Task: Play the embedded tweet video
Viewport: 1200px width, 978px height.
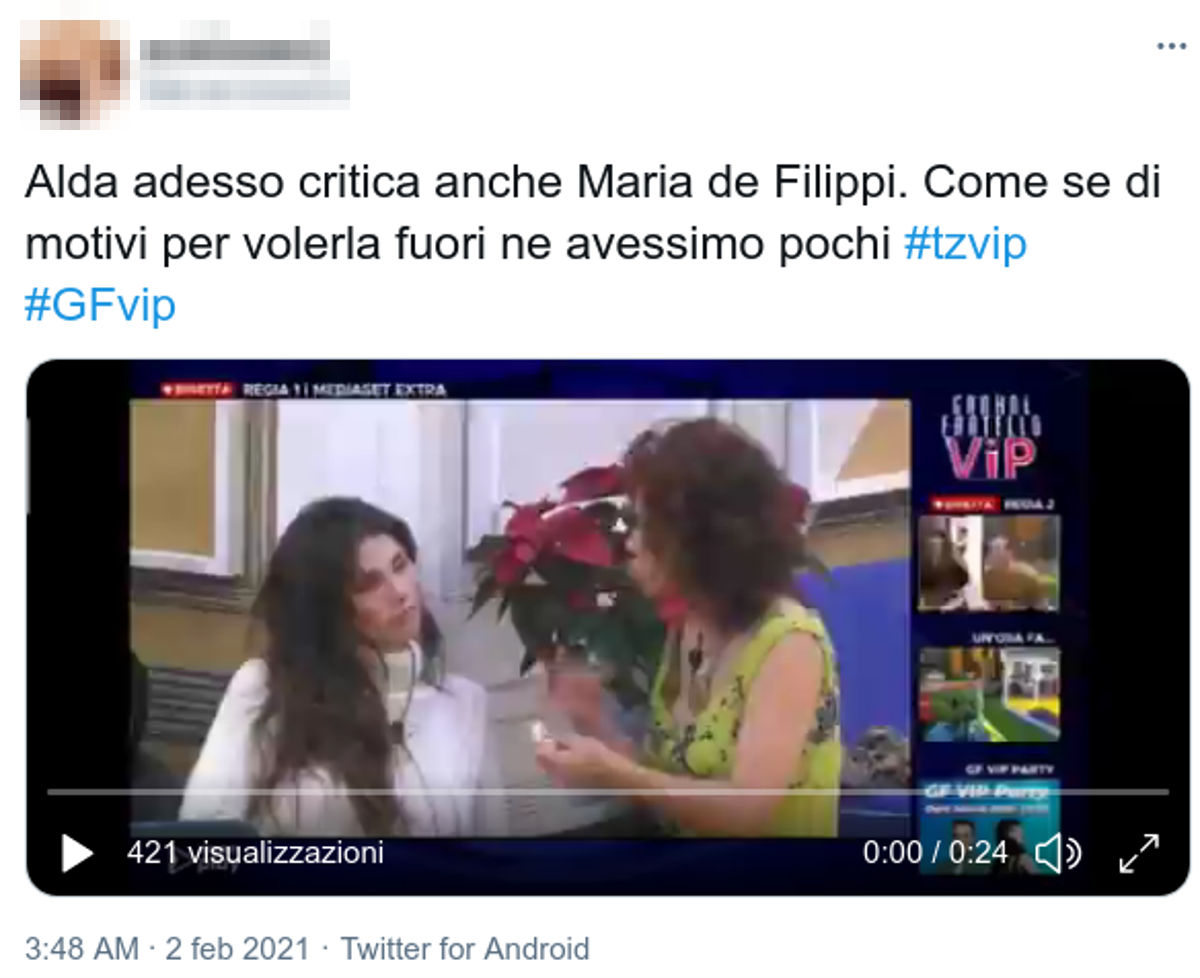Action: coord(77,853)
